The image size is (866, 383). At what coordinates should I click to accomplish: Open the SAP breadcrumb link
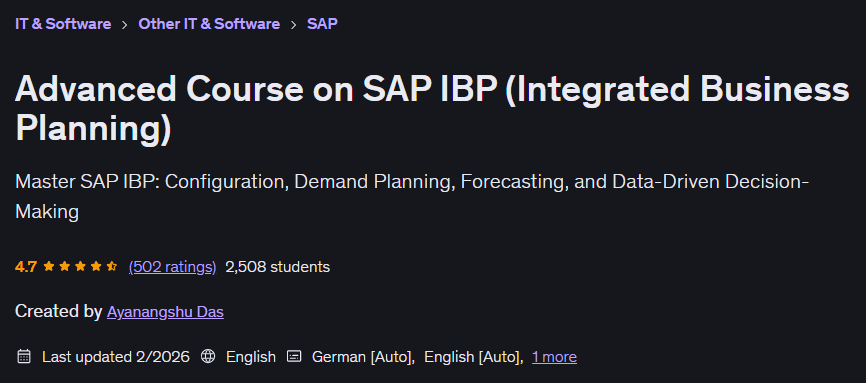point(322,24)
